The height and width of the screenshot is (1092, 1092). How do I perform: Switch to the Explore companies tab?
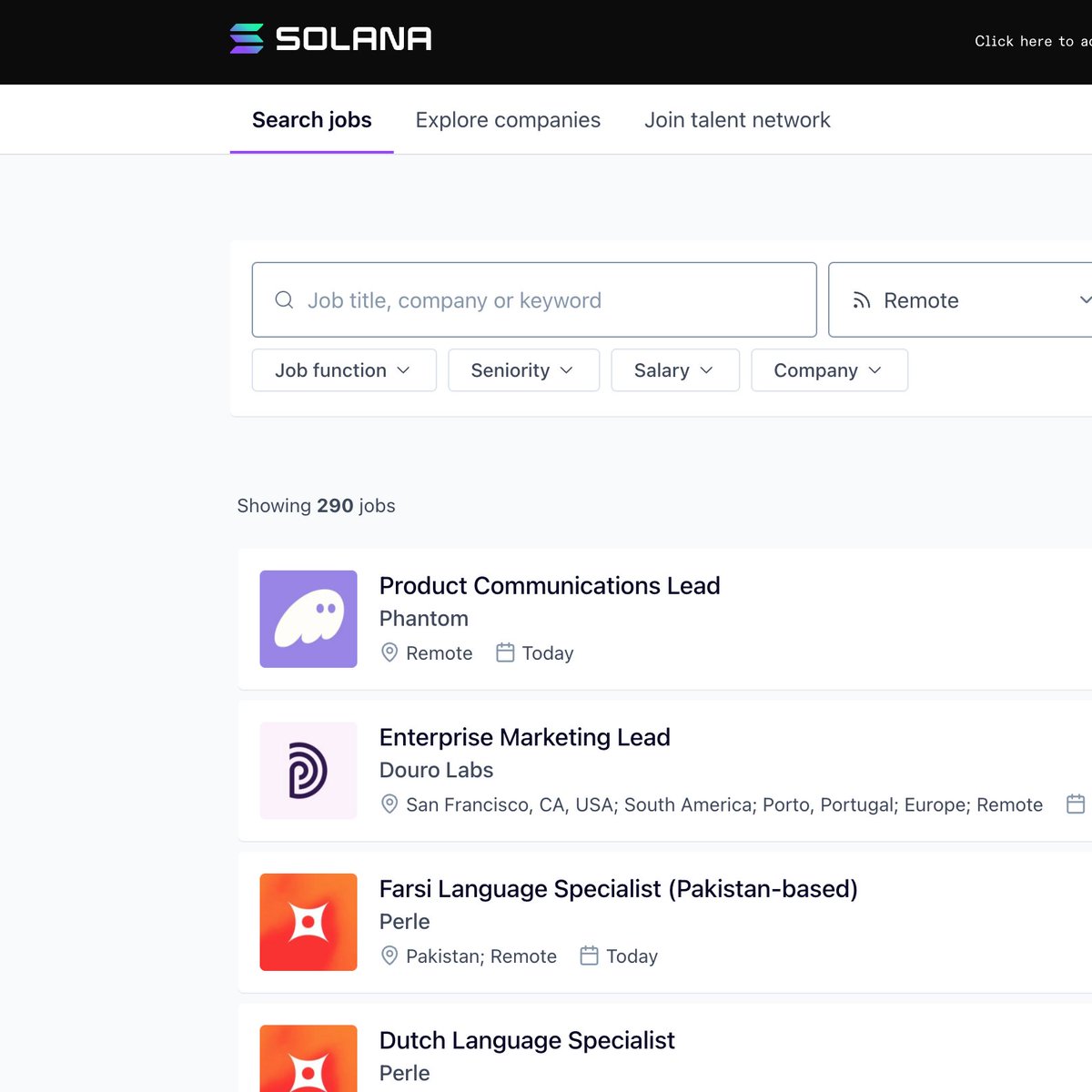click(x=508, y=120)
